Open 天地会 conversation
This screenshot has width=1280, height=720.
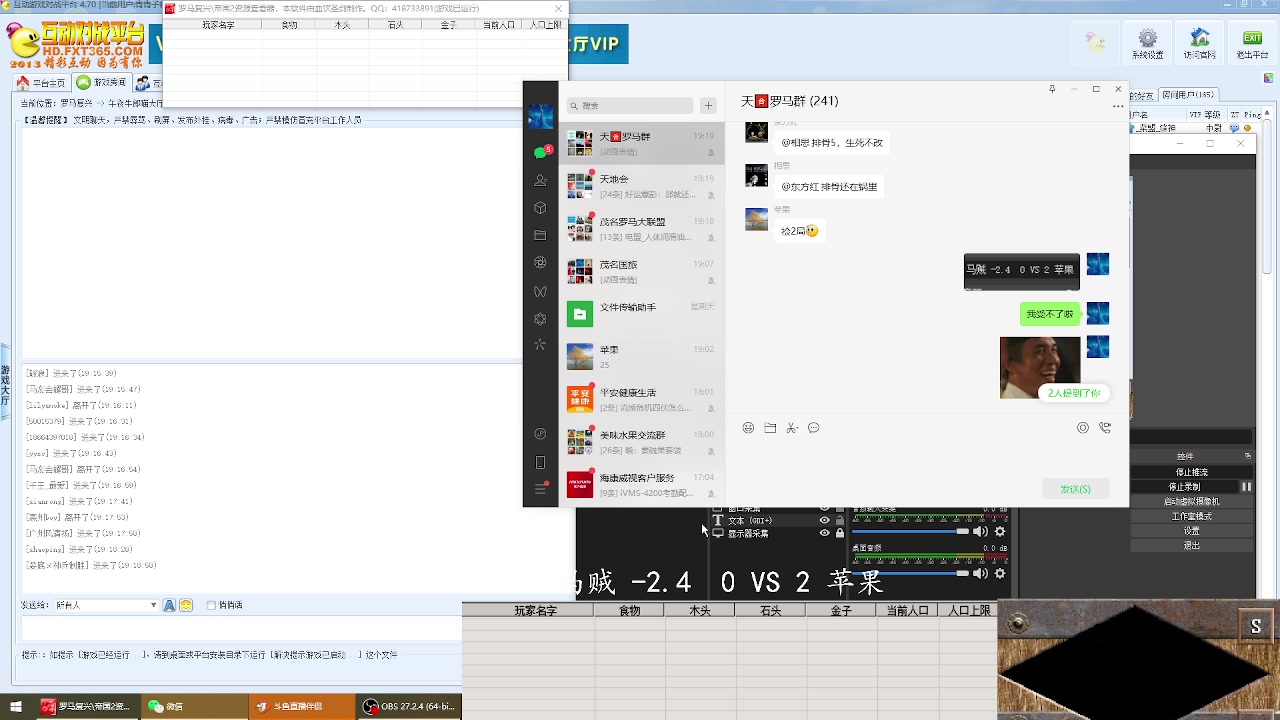(642, 186)
